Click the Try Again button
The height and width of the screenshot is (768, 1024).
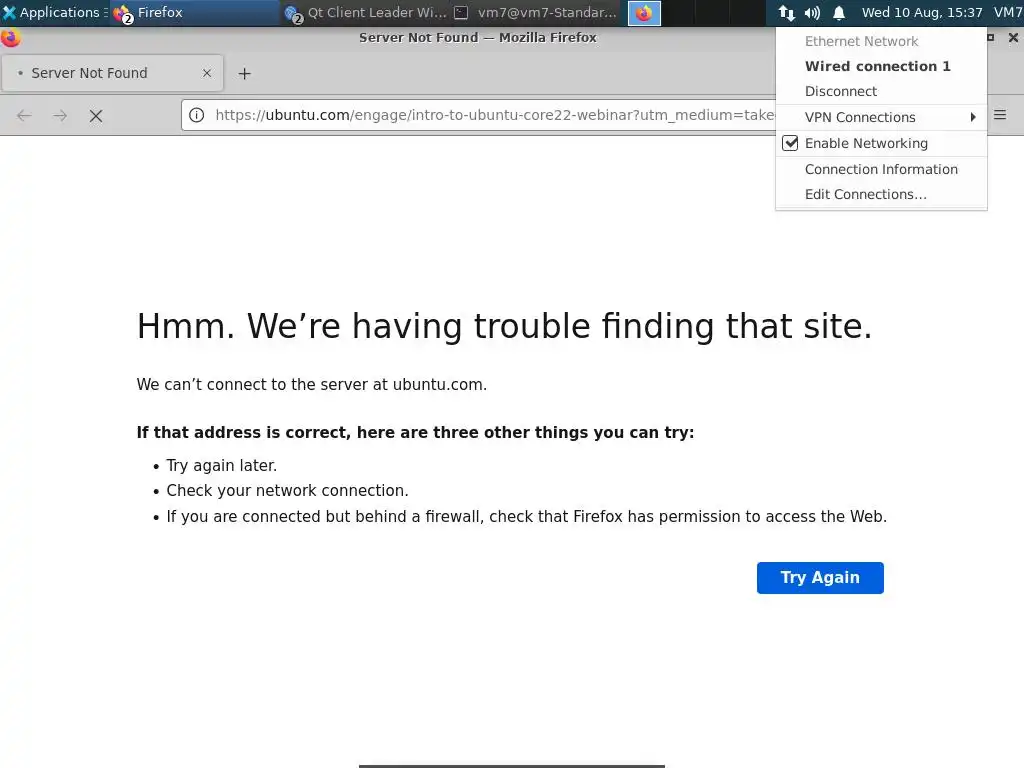[x=820, y=577]
